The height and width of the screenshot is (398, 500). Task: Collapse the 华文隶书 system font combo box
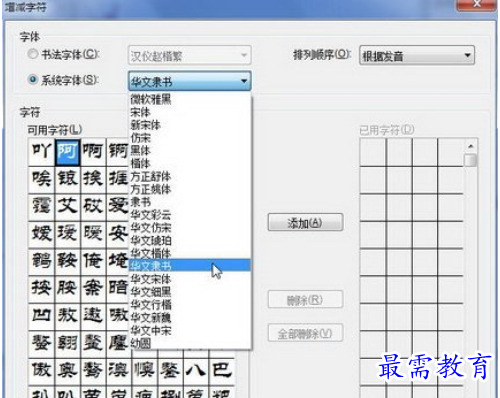(x=189, y=81)
